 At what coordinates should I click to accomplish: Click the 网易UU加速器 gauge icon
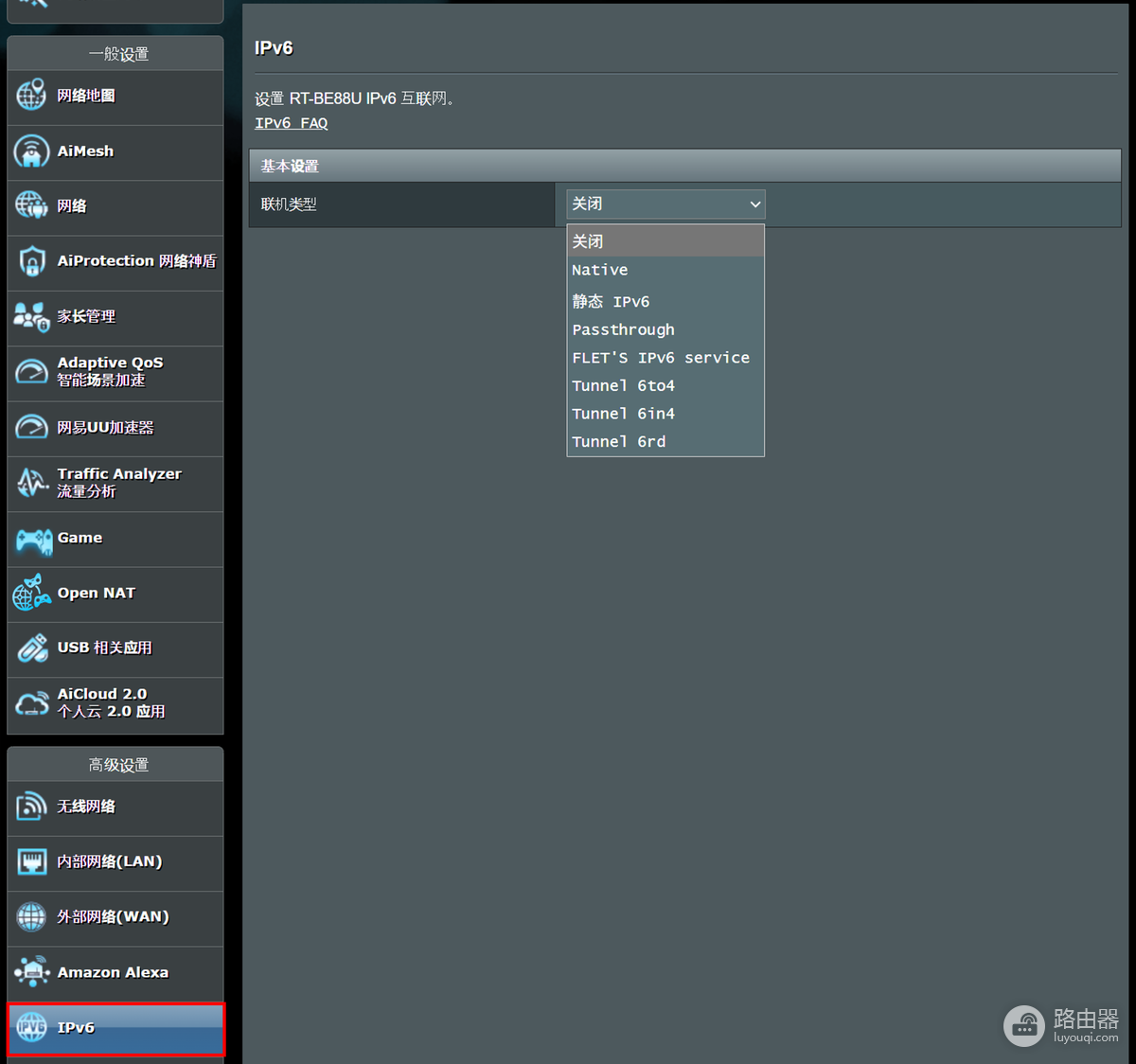pos(31,427)
